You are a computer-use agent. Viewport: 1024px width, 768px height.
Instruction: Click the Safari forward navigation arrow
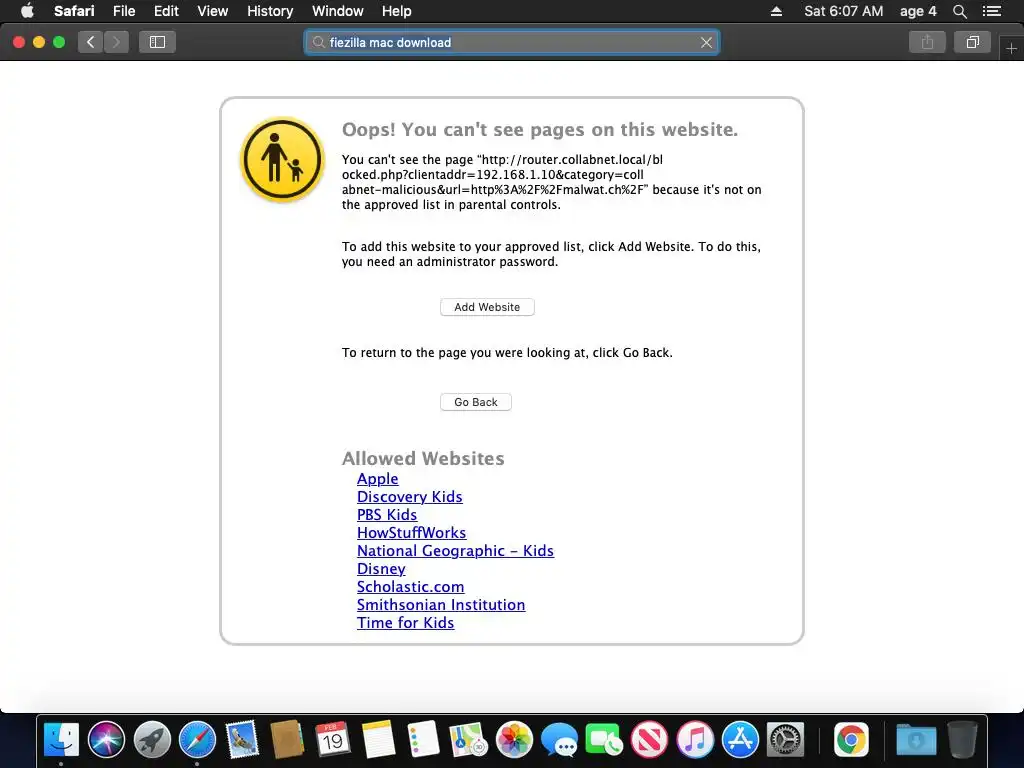coord(116,42)
